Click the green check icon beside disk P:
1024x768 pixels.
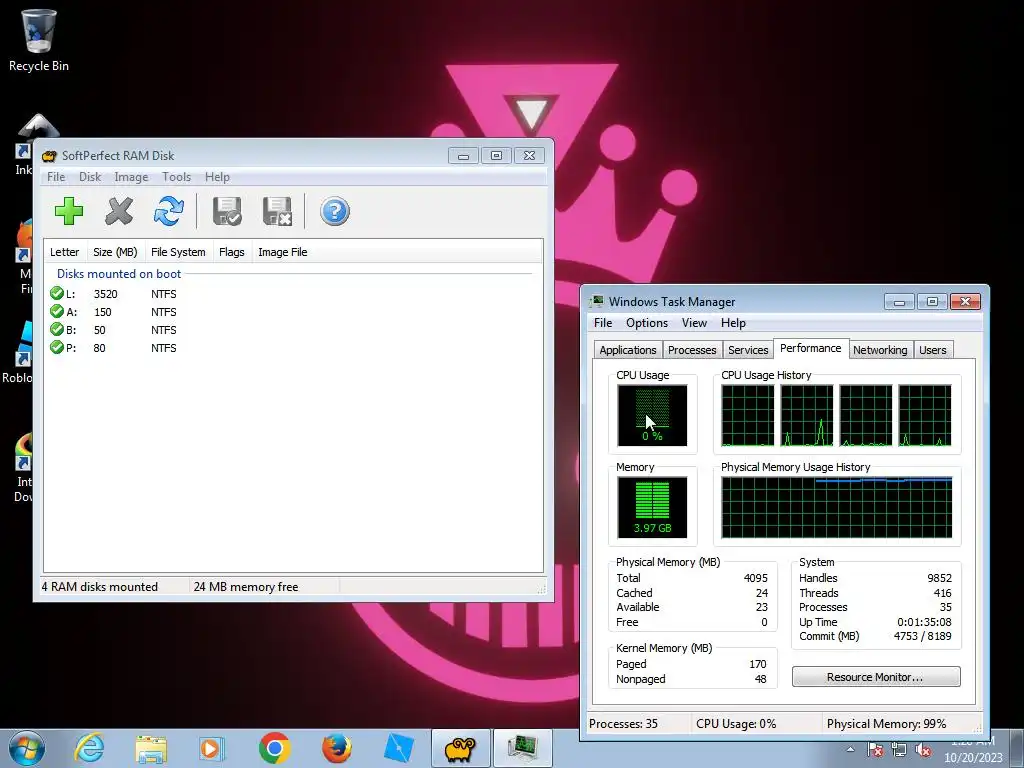[x=57, y=347]
